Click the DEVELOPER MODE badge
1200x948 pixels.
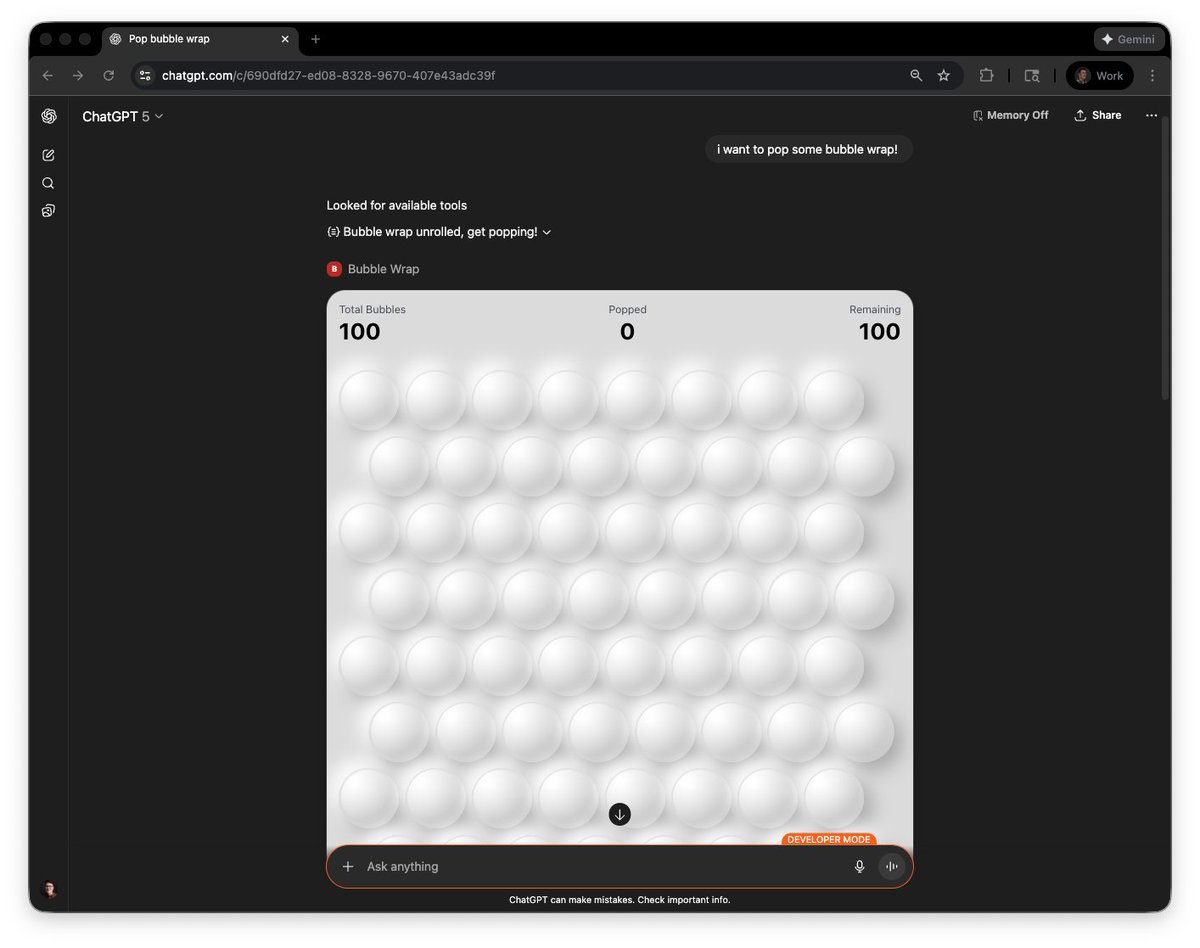click(x=829, y=840)
